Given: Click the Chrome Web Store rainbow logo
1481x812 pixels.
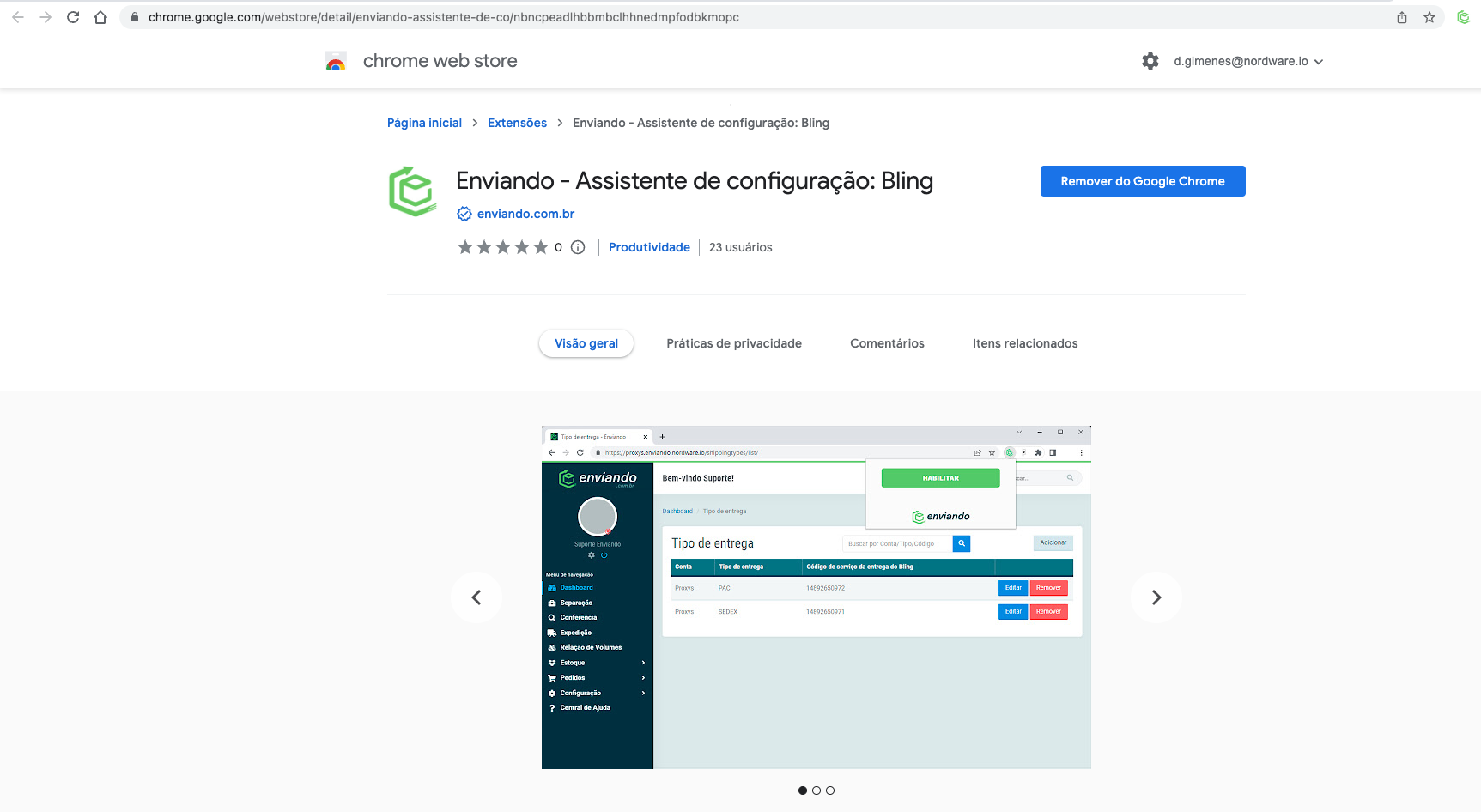Looking at the screenshot, I should point(336,61).
